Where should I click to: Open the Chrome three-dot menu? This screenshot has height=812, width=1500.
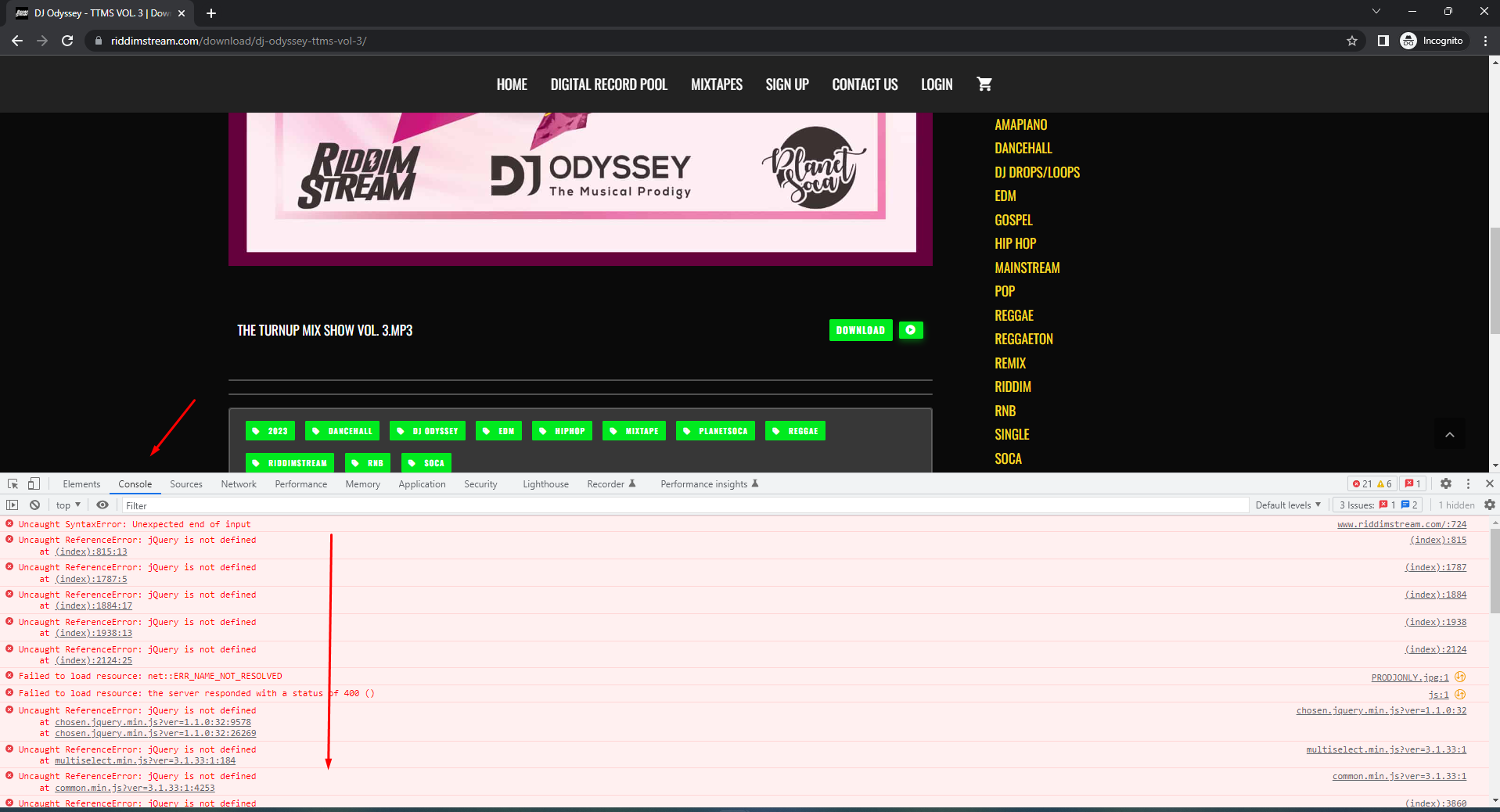pyautogui.click(x=1485, y=41)
